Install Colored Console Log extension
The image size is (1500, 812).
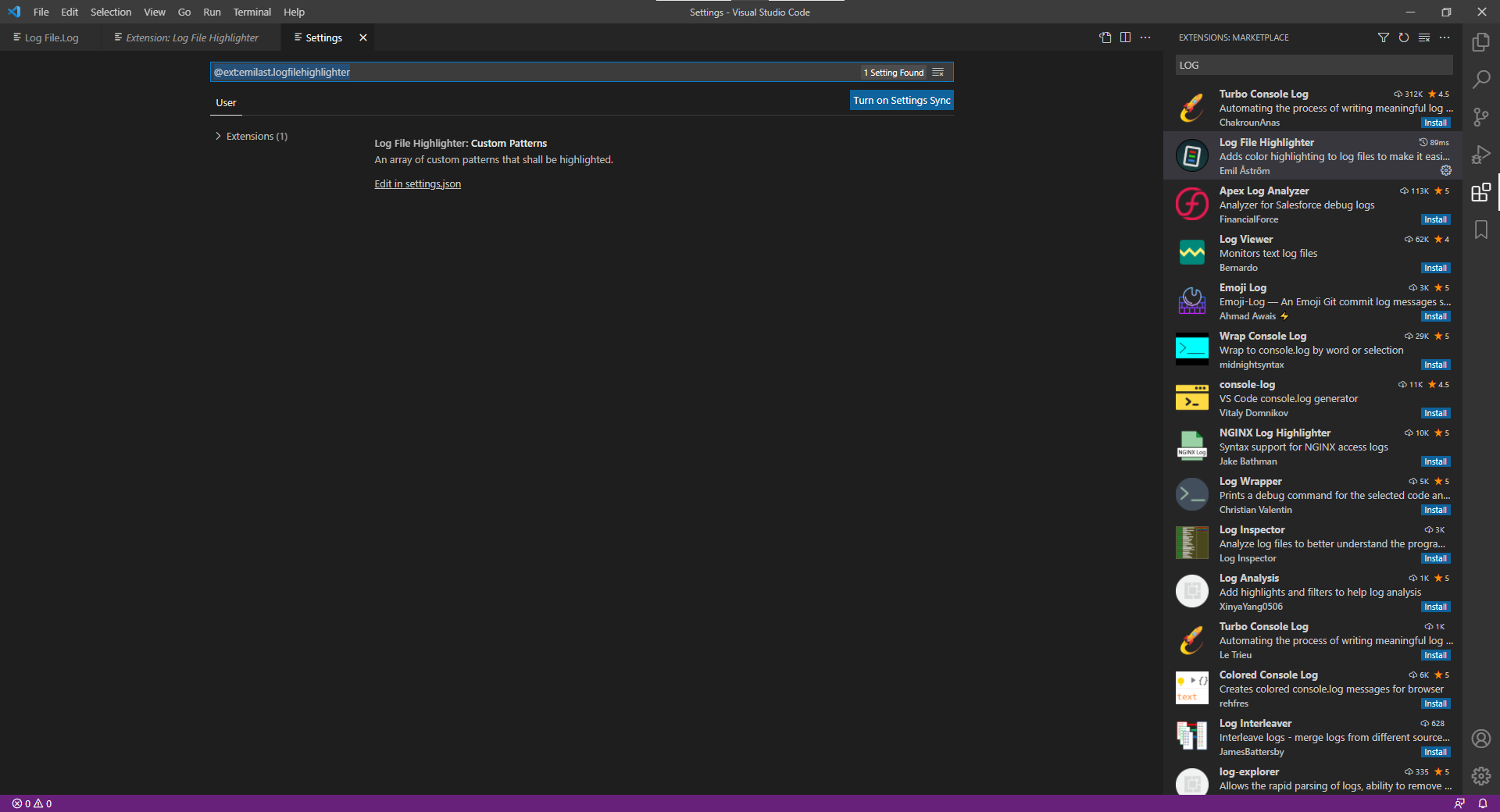(x=1435, y=703)
